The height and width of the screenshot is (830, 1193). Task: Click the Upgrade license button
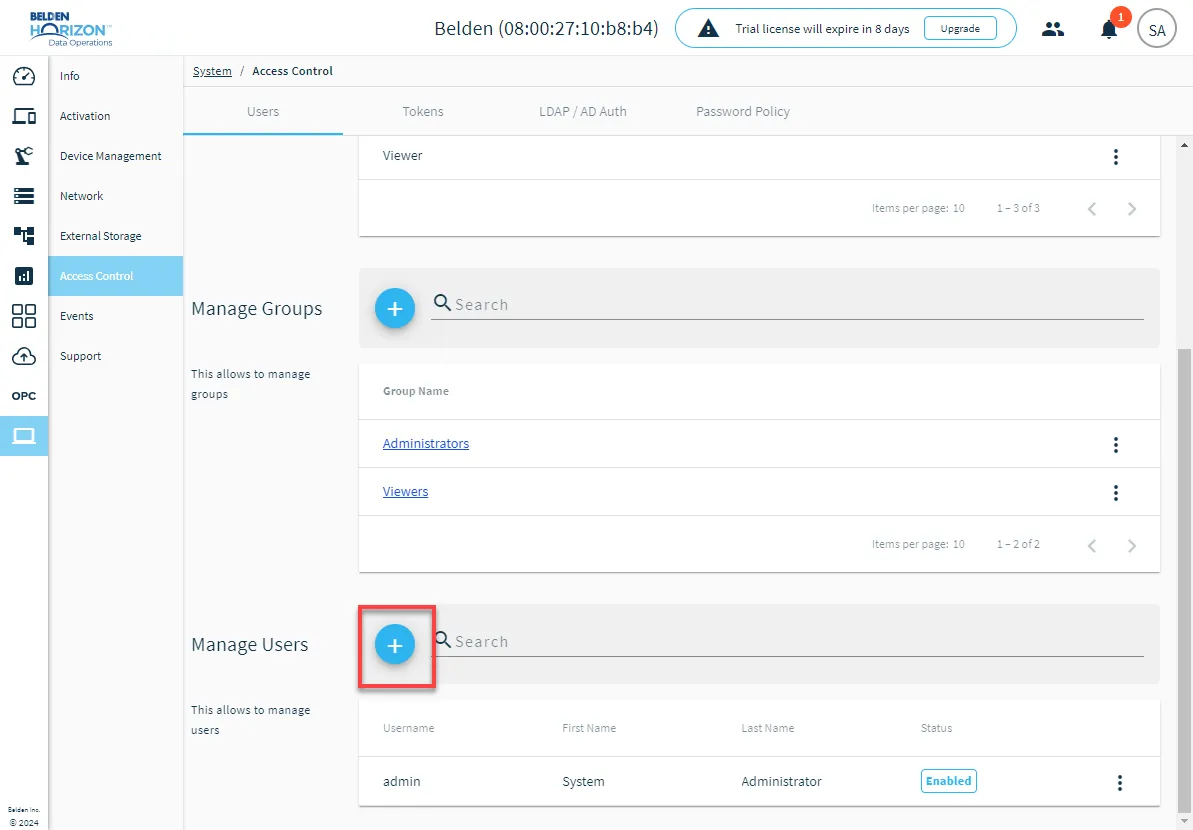point(960,29)
